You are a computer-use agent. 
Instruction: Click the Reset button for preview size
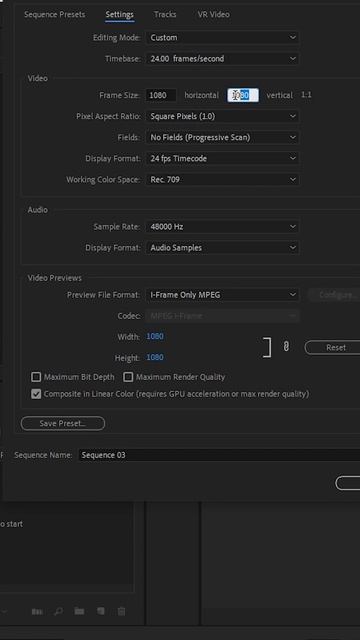click(332, 348)
